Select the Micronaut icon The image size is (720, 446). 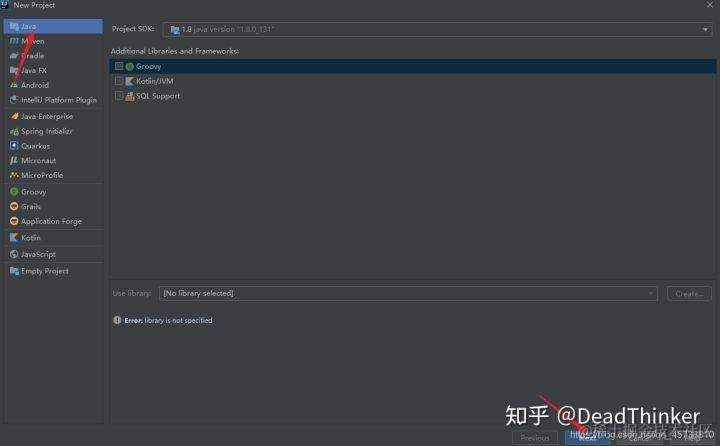pos(14,160)
